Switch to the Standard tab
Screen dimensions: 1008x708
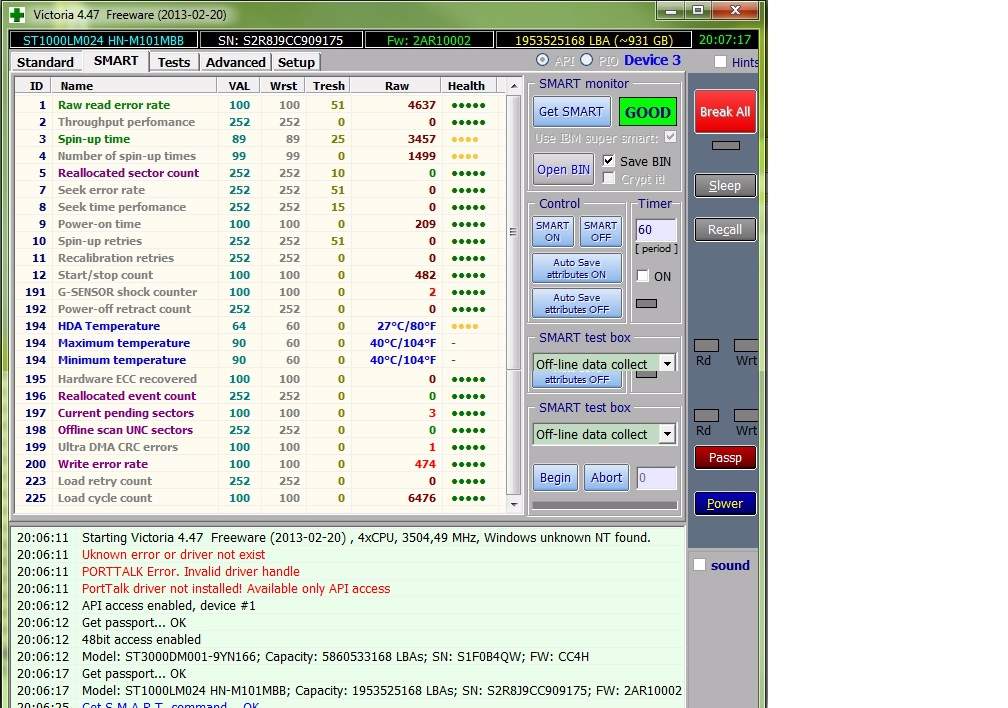coord(45,62)
